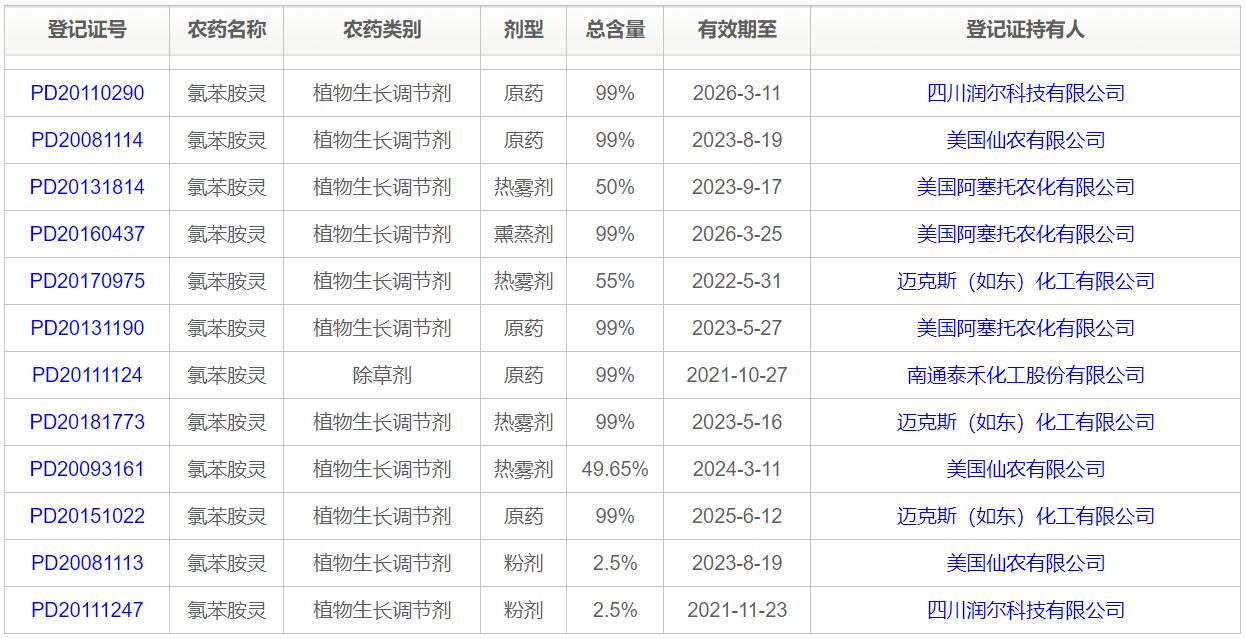Open registration PD20151022 link
The image size is (1245, 638).
pyautogui.click(x=87, y=516)
